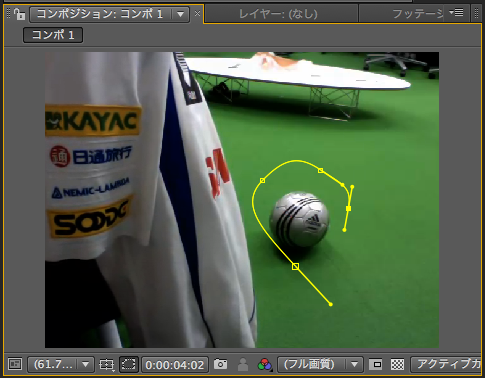Select the upper-left mask path vertex
The height and width of the screenshot is (378, 485).
point(263,180)
